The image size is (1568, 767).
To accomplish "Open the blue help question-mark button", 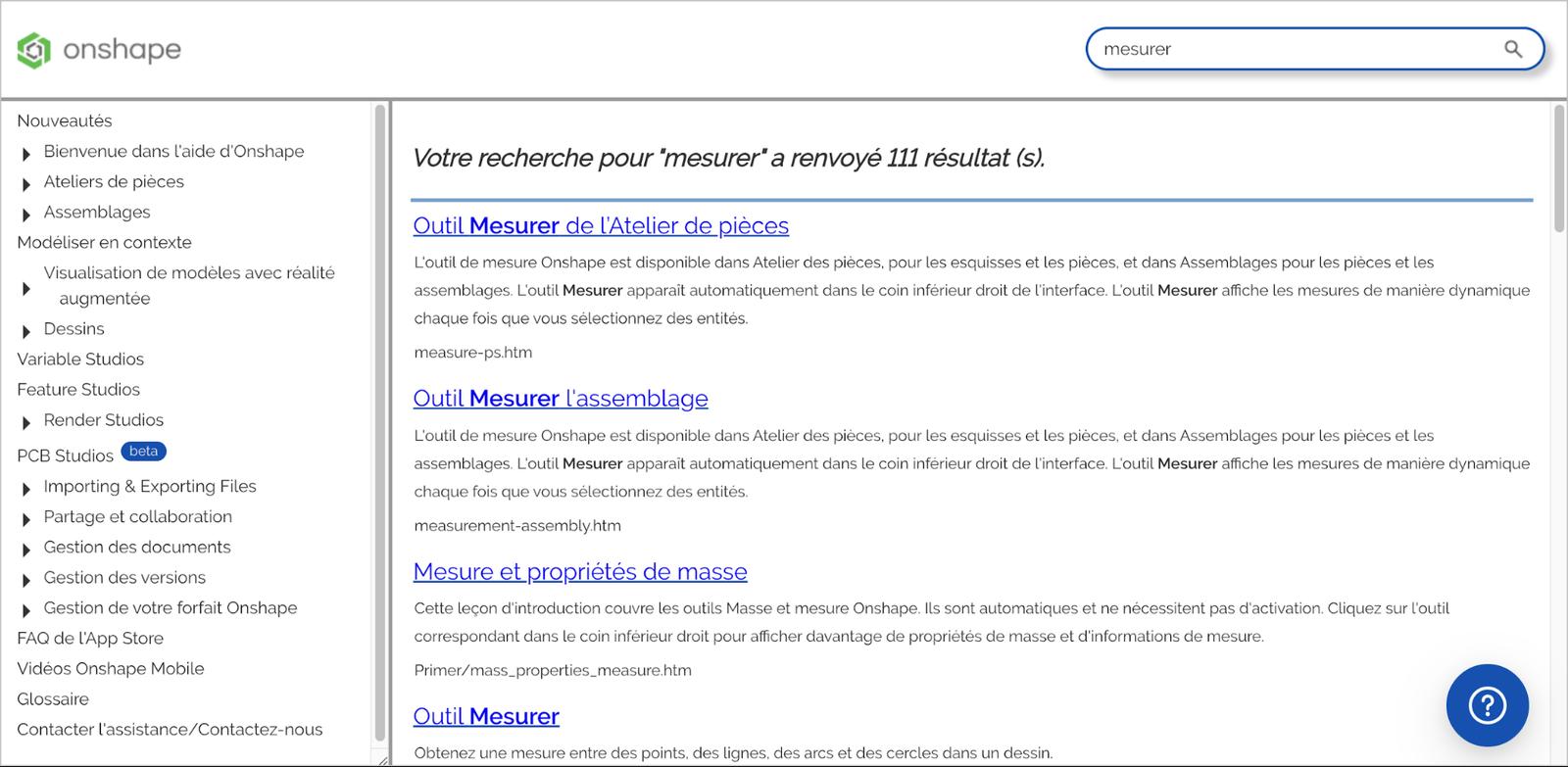I will coord(1487,705).
